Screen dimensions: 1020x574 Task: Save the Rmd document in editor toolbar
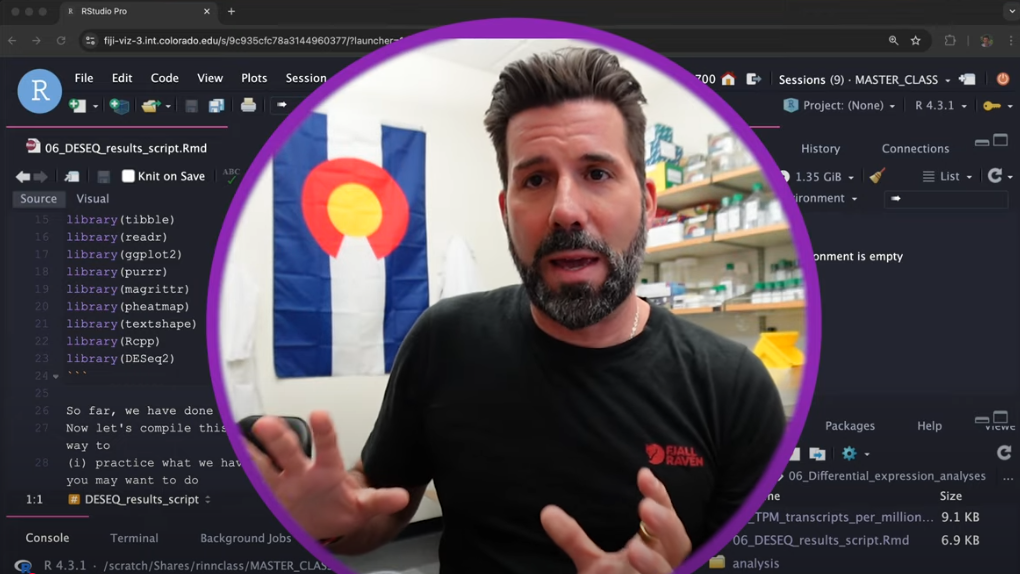(x=103, y=176)
